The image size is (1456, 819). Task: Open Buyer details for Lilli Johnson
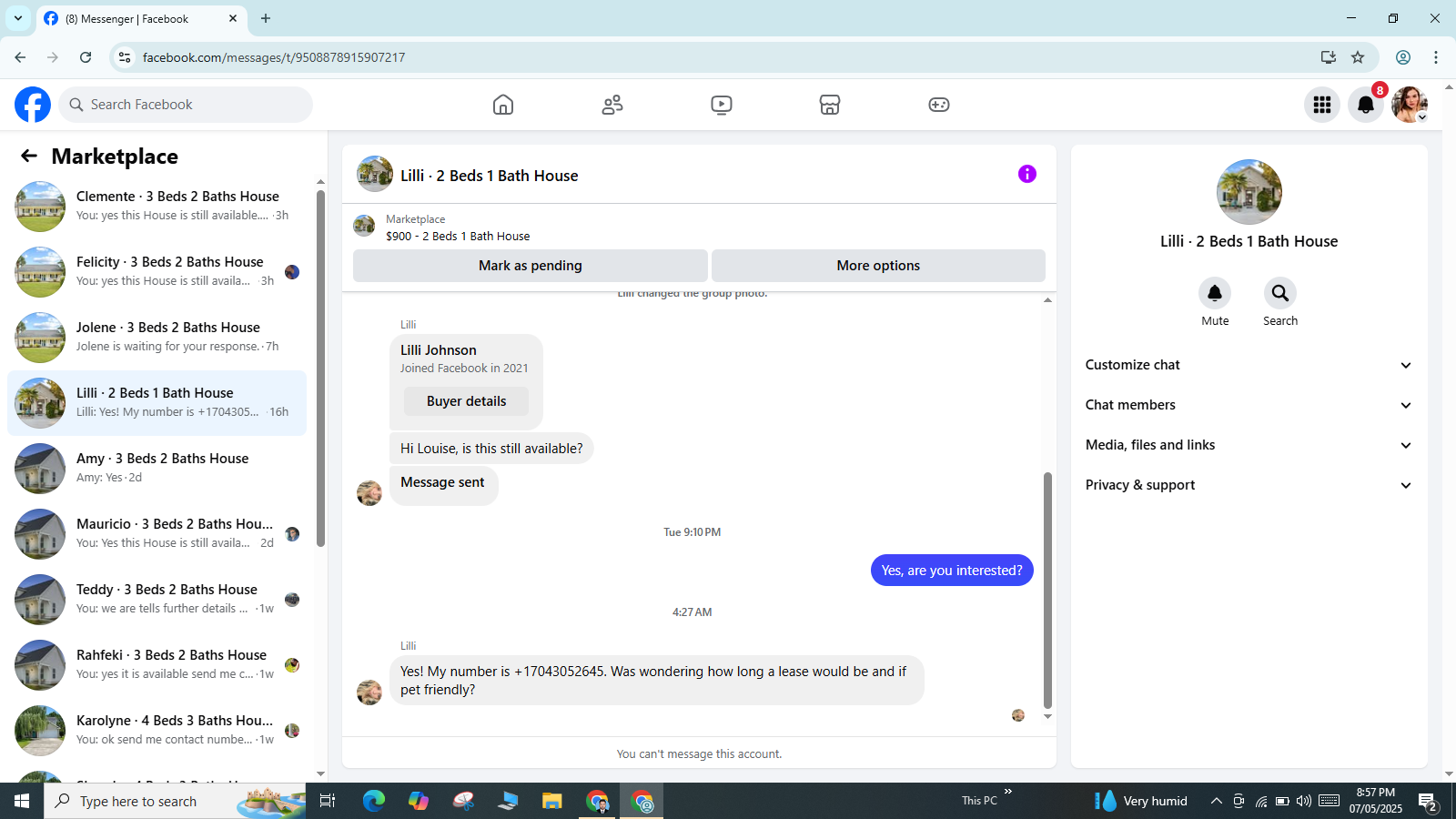[x=466, y=401]
